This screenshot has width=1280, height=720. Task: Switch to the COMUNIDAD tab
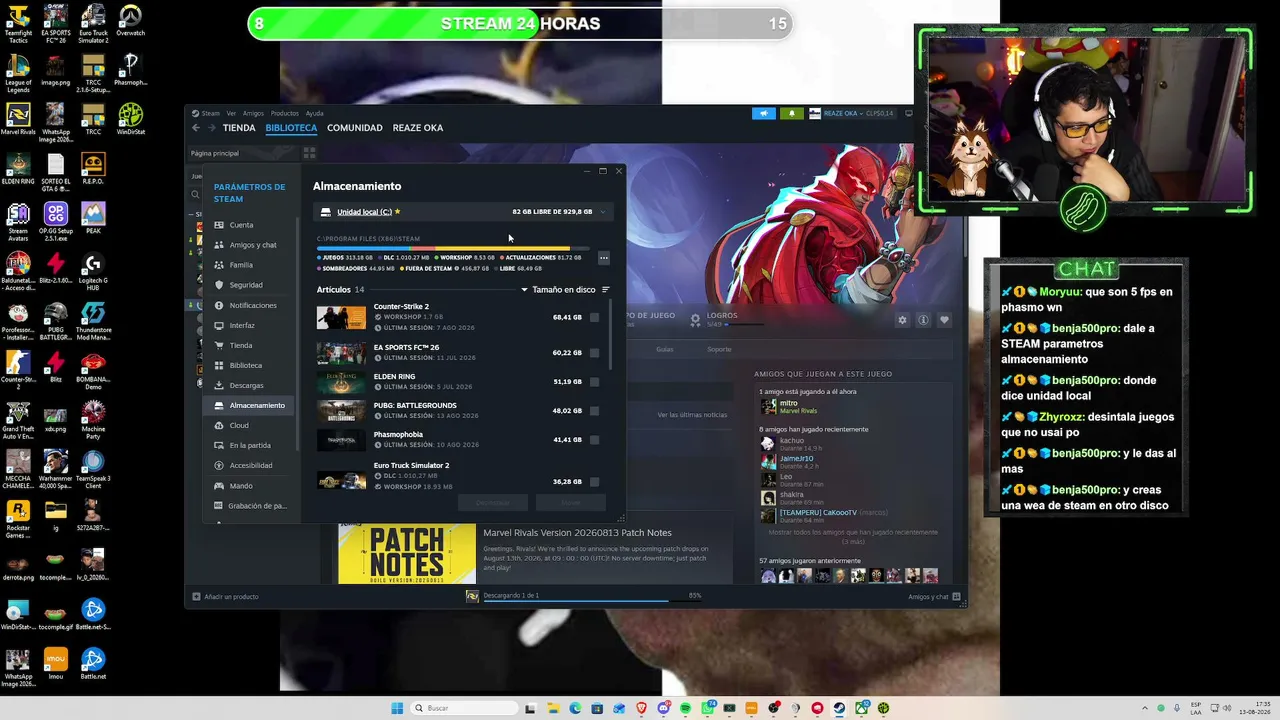[355, 128]
